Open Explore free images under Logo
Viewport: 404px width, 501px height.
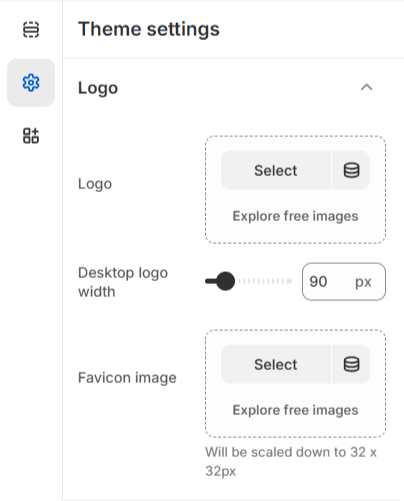(295, 216)
